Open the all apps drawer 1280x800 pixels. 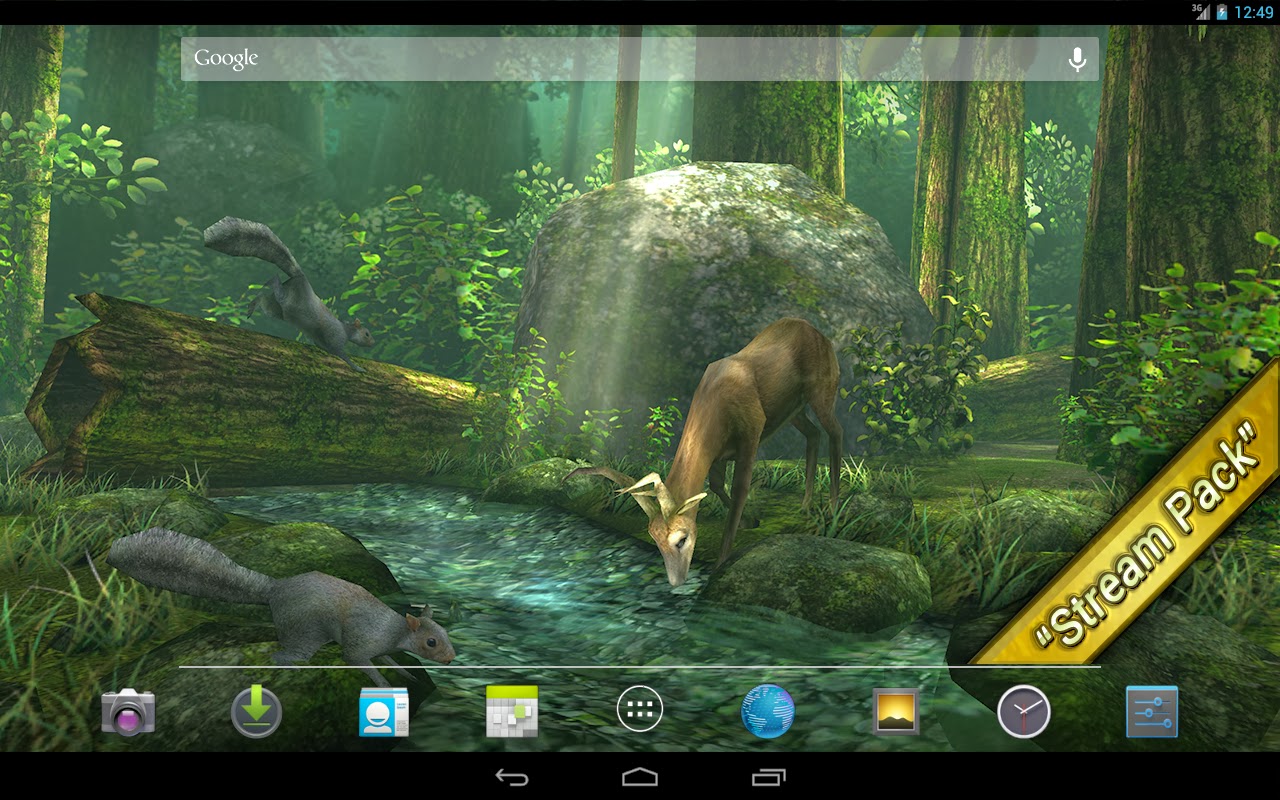tap(640, 711)
